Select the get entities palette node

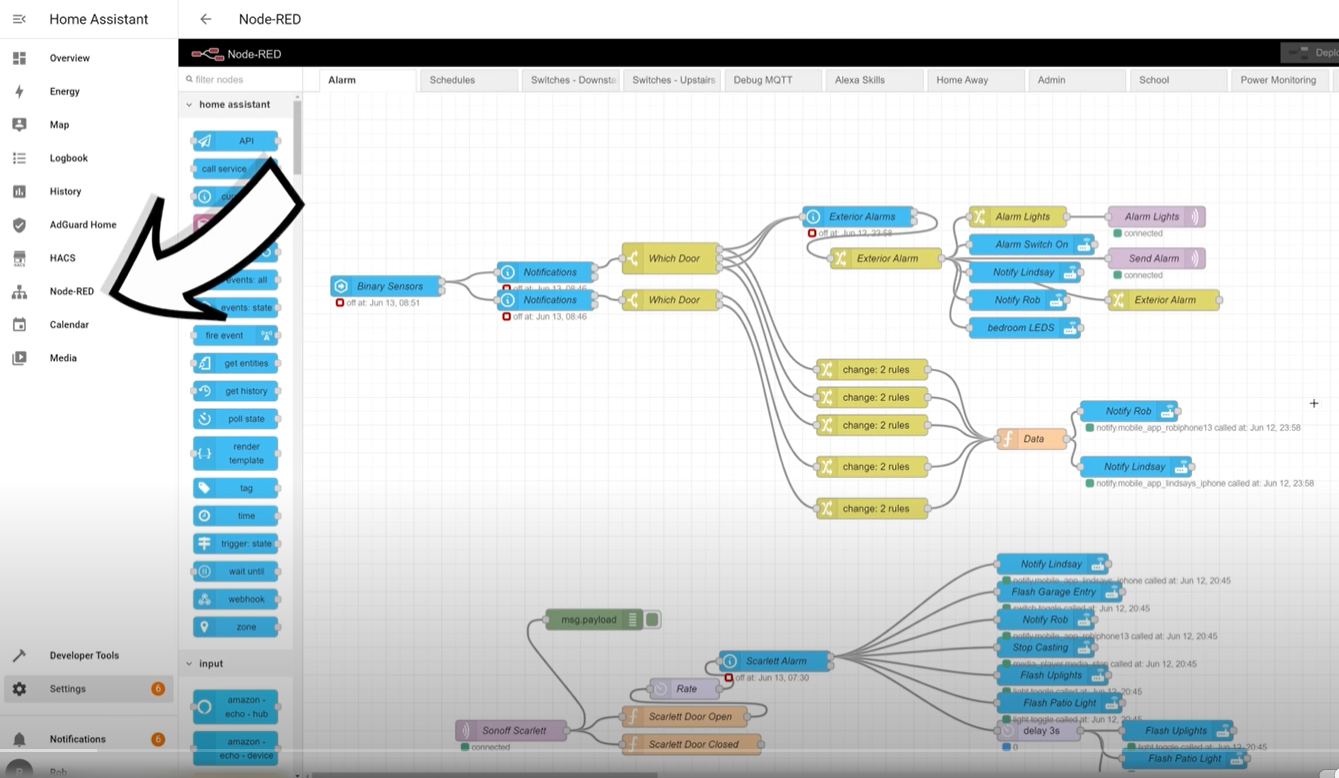pyautogui.click(x=235, y=363)
